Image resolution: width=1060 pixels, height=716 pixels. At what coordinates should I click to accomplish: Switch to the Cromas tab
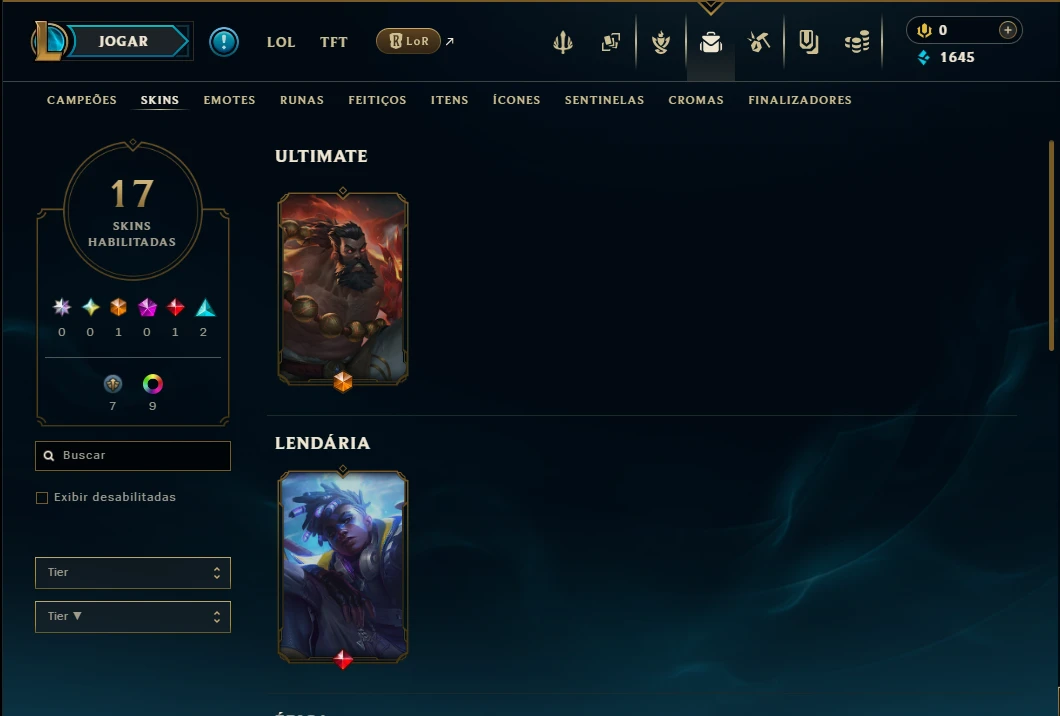click(x=696, y=100)
